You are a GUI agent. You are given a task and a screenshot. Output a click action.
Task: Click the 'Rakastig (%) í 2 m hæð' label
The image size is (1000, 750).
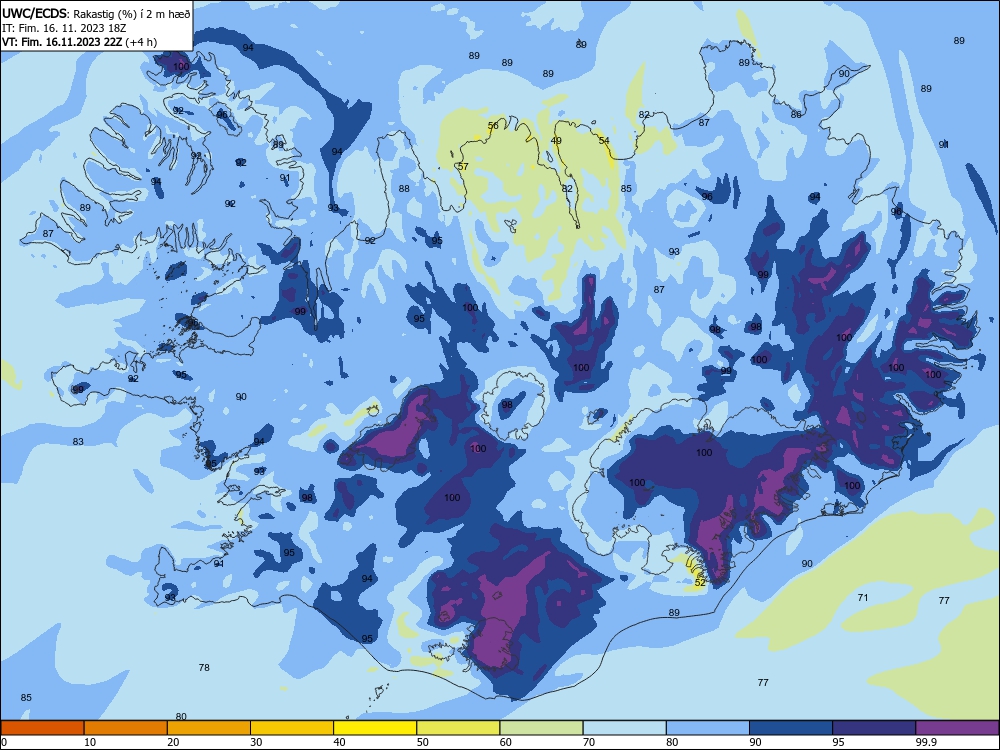click(x=131, y=13)
